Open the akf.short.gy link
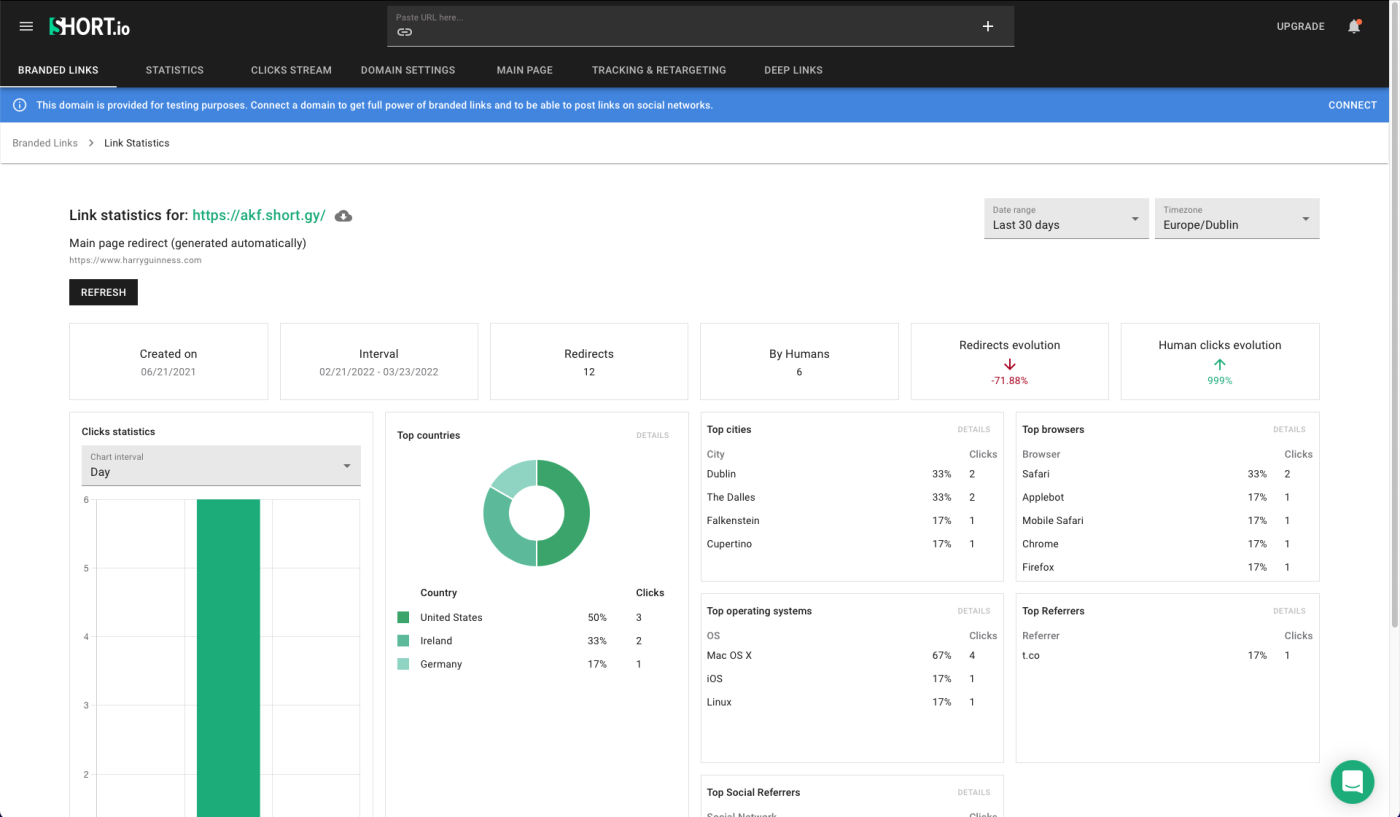Image resolution: width=1400 pixels, height=817 pixels. (259, 215)
